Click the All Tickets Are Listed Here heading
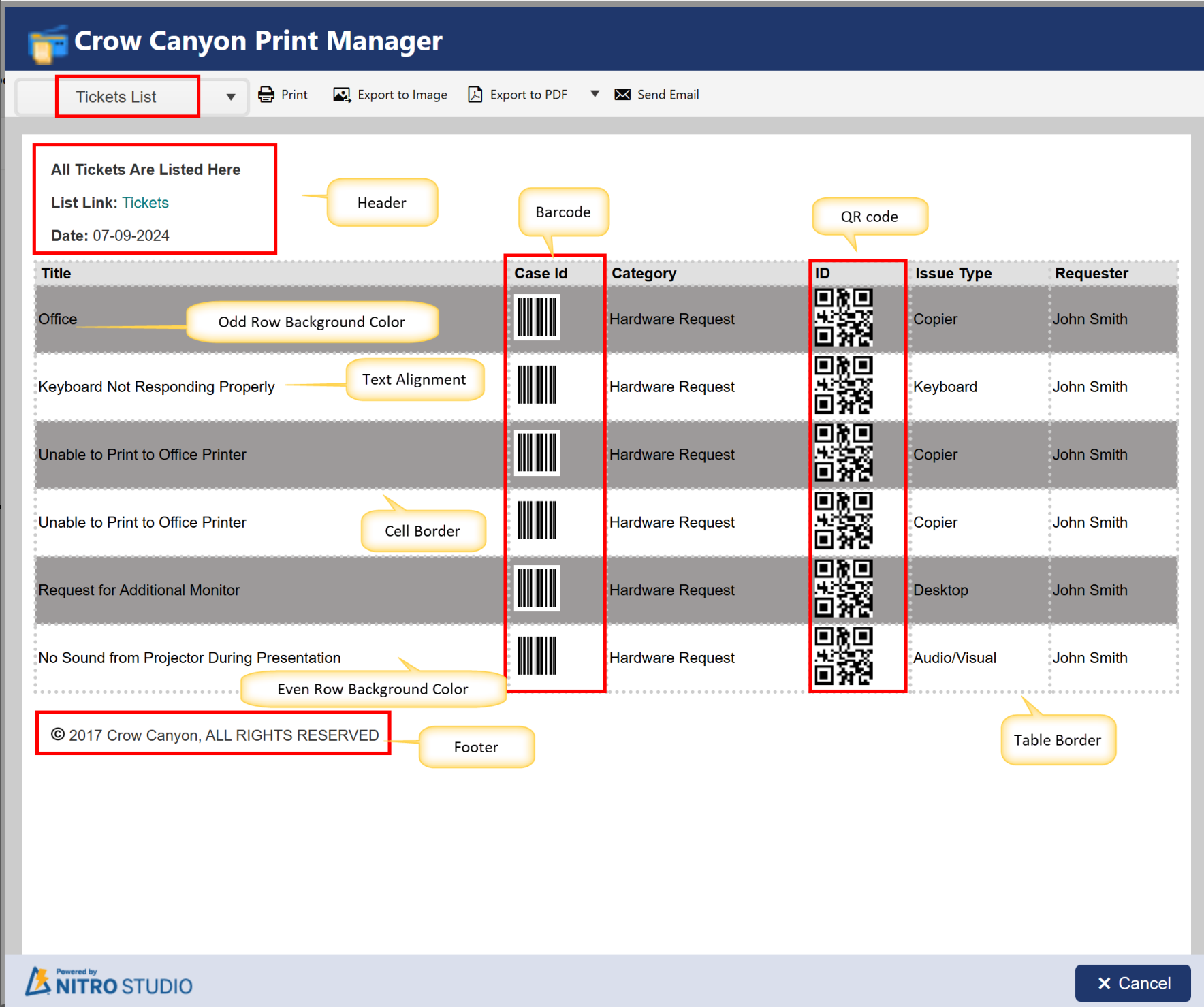Image resolution: width=1204 pixels, height=1007 pixels. [146, 170]
